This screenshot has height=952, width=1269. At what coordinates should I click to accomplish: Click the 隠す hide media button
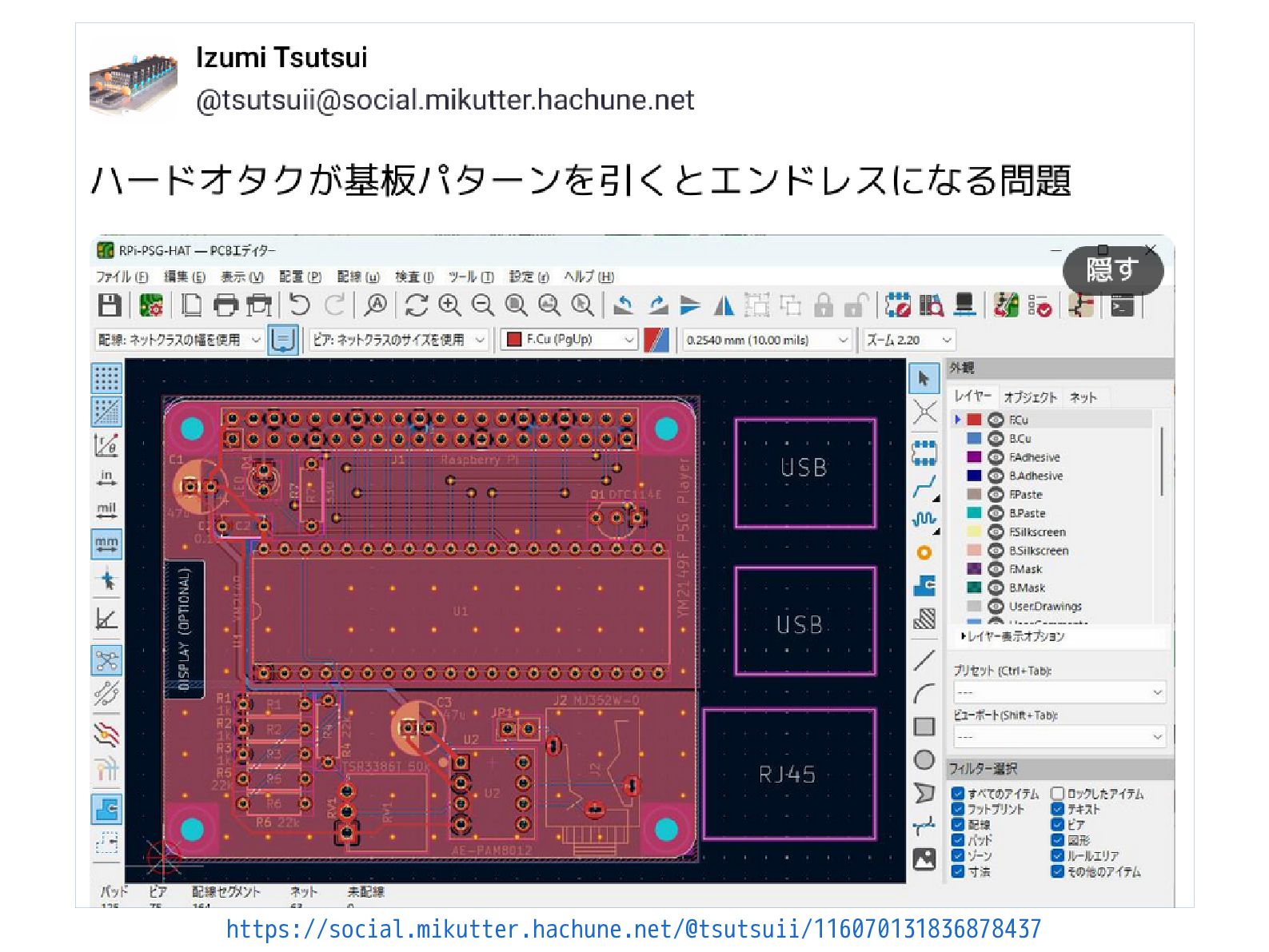1112,270
